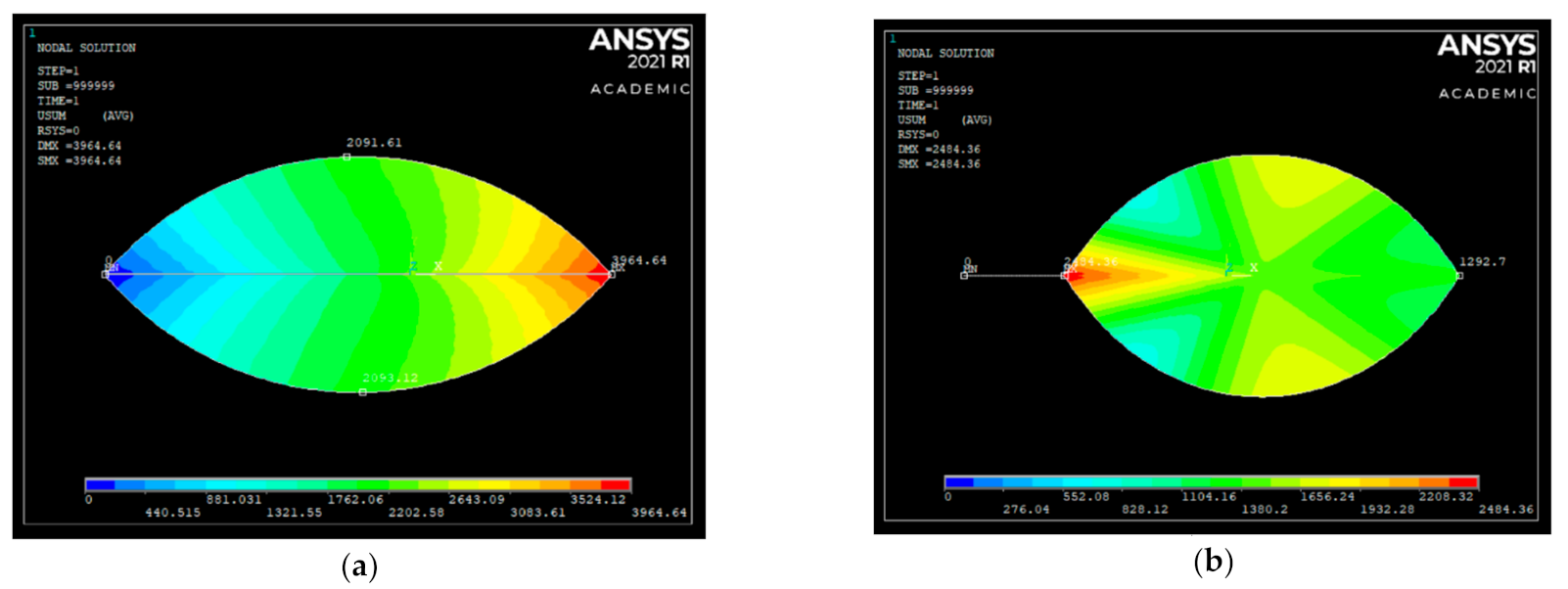This screenshot has width=1568, height=589.
Task: Click the SMX =3964.64 line
Action: [x=79, y=160]
